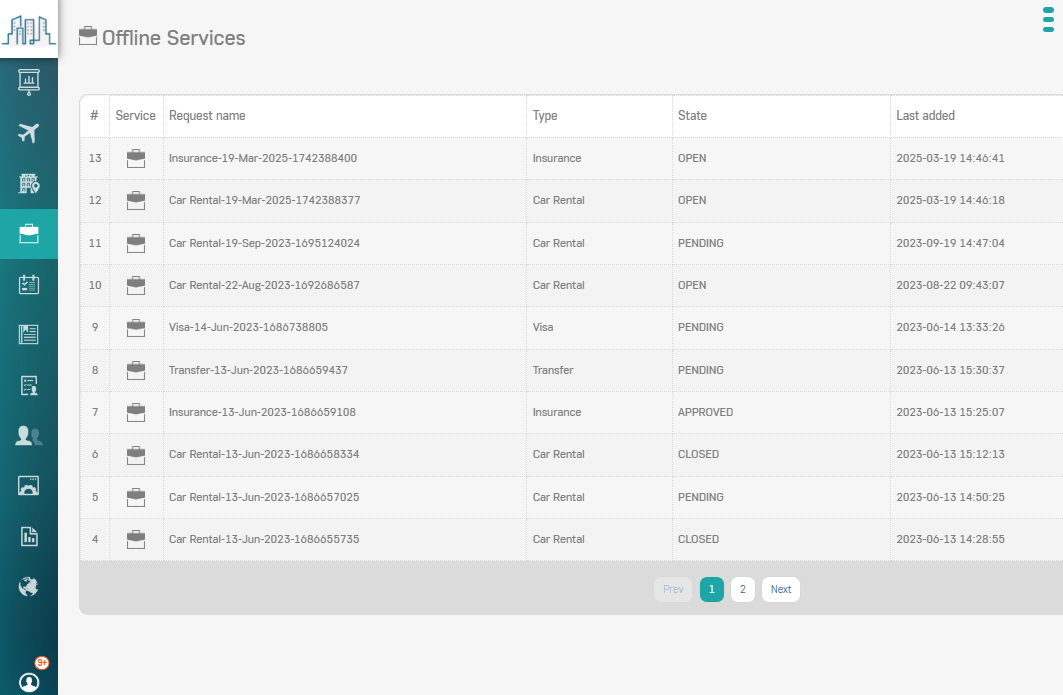Open the dashboard presentation chart icon
1063x695 pixels.
[x=29, y=81]
